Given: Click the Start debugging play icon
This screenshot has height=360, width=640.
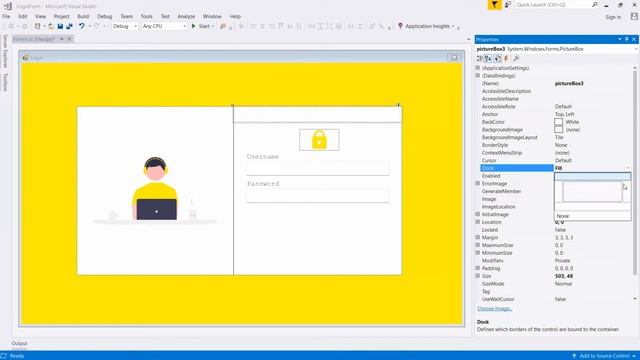Looking at the screenshot, I should tap(193, 26).
